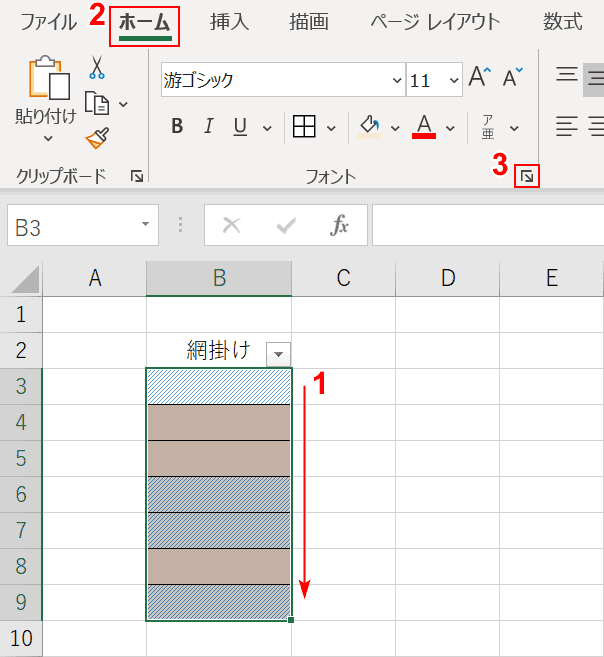
Task: Click the Enter checkmark in formula bar
Action: 286,225
